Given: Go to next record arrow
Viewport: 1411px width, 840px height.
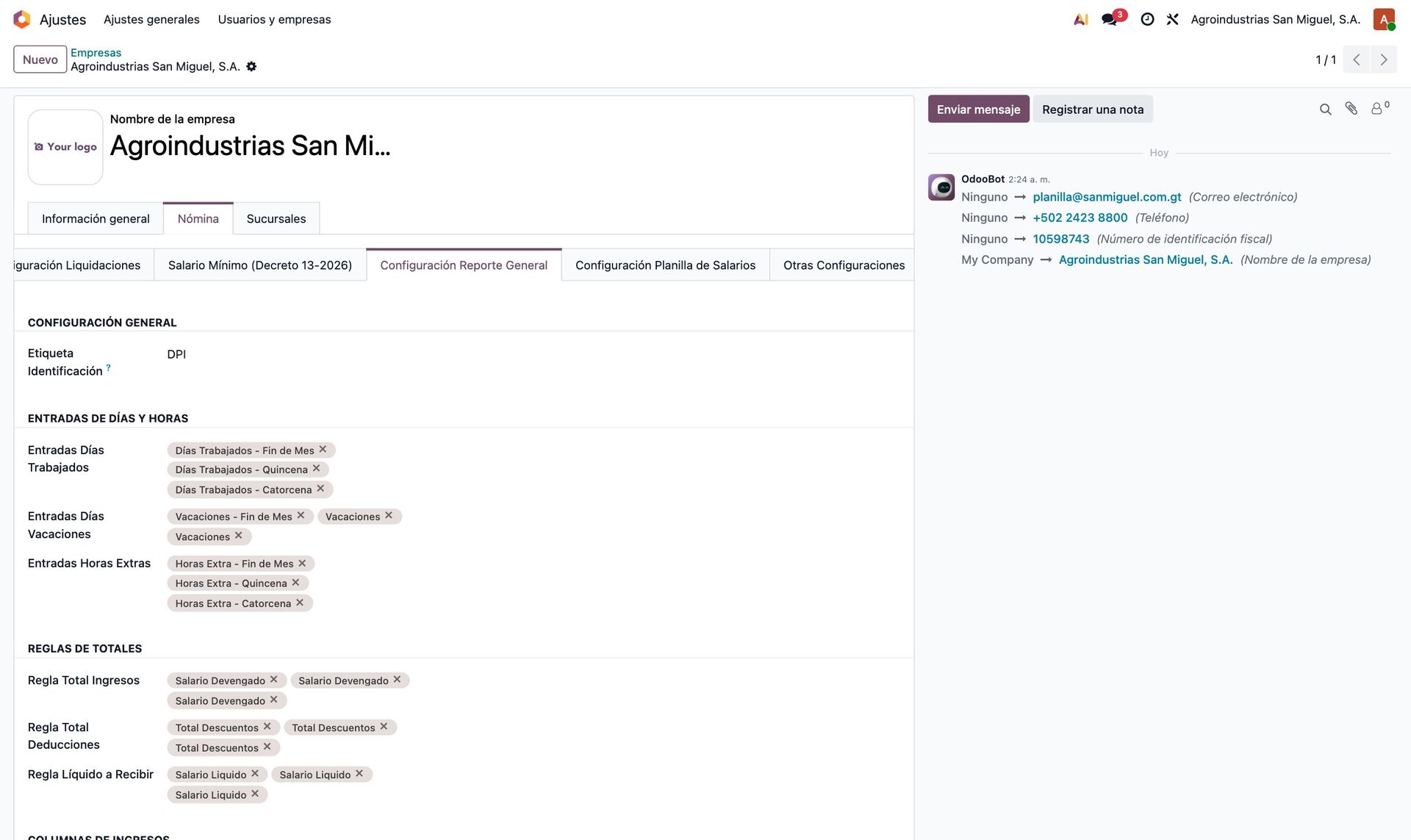Looking at the screenshot, I should (1384, 60).
